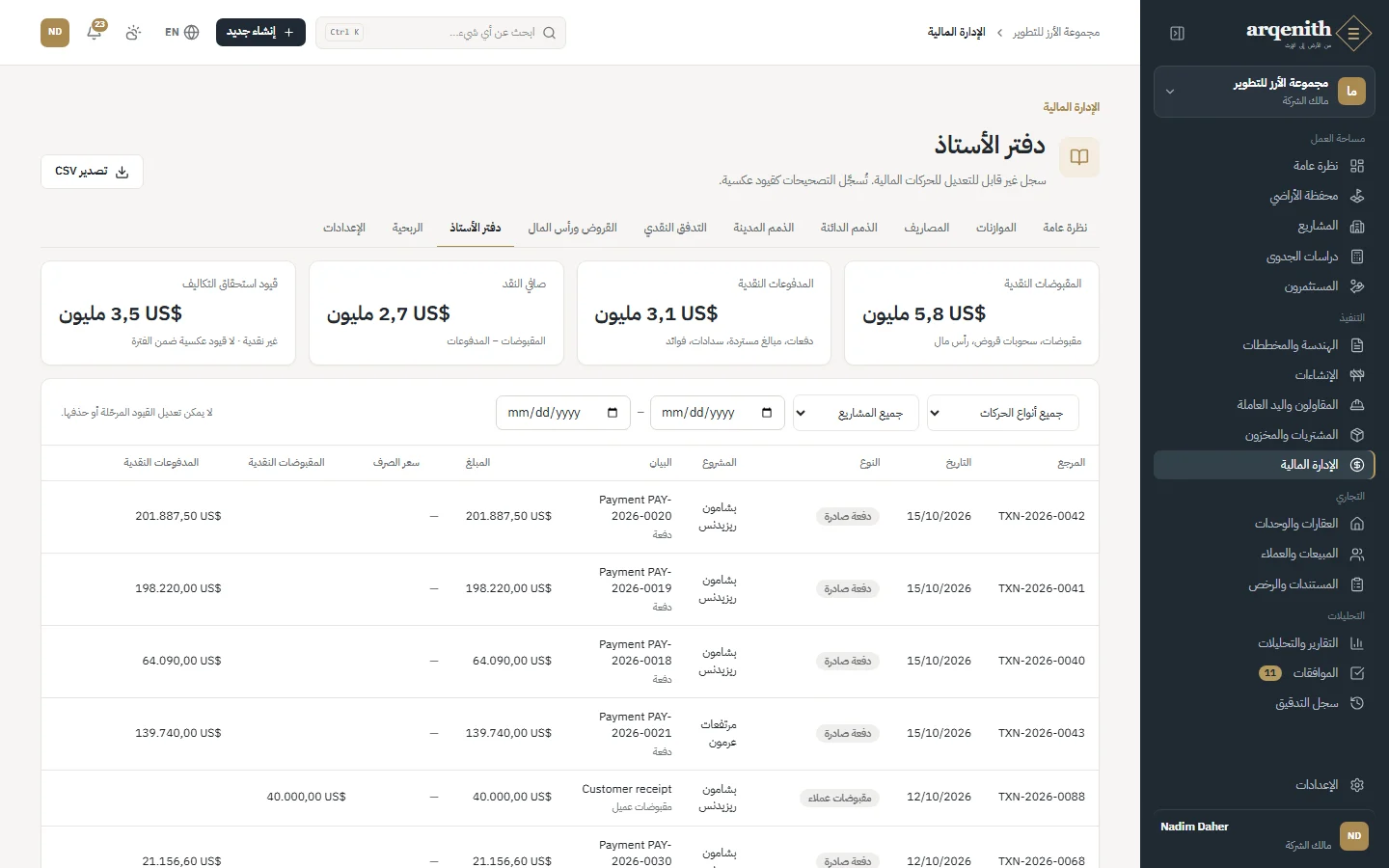Open الإنشاءات sidebar icon
Viewport: 1389px width, 868px height.
pos(1357,375)
